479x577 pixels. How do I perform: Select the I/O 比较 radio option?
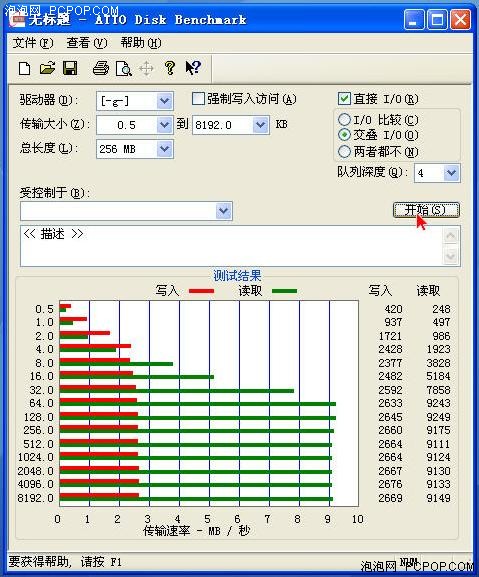pos(344,119)
